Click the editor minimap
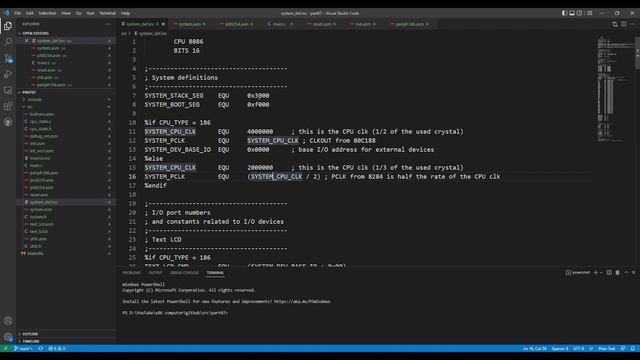Screen dimensions: 640x360 coord(616,90)
